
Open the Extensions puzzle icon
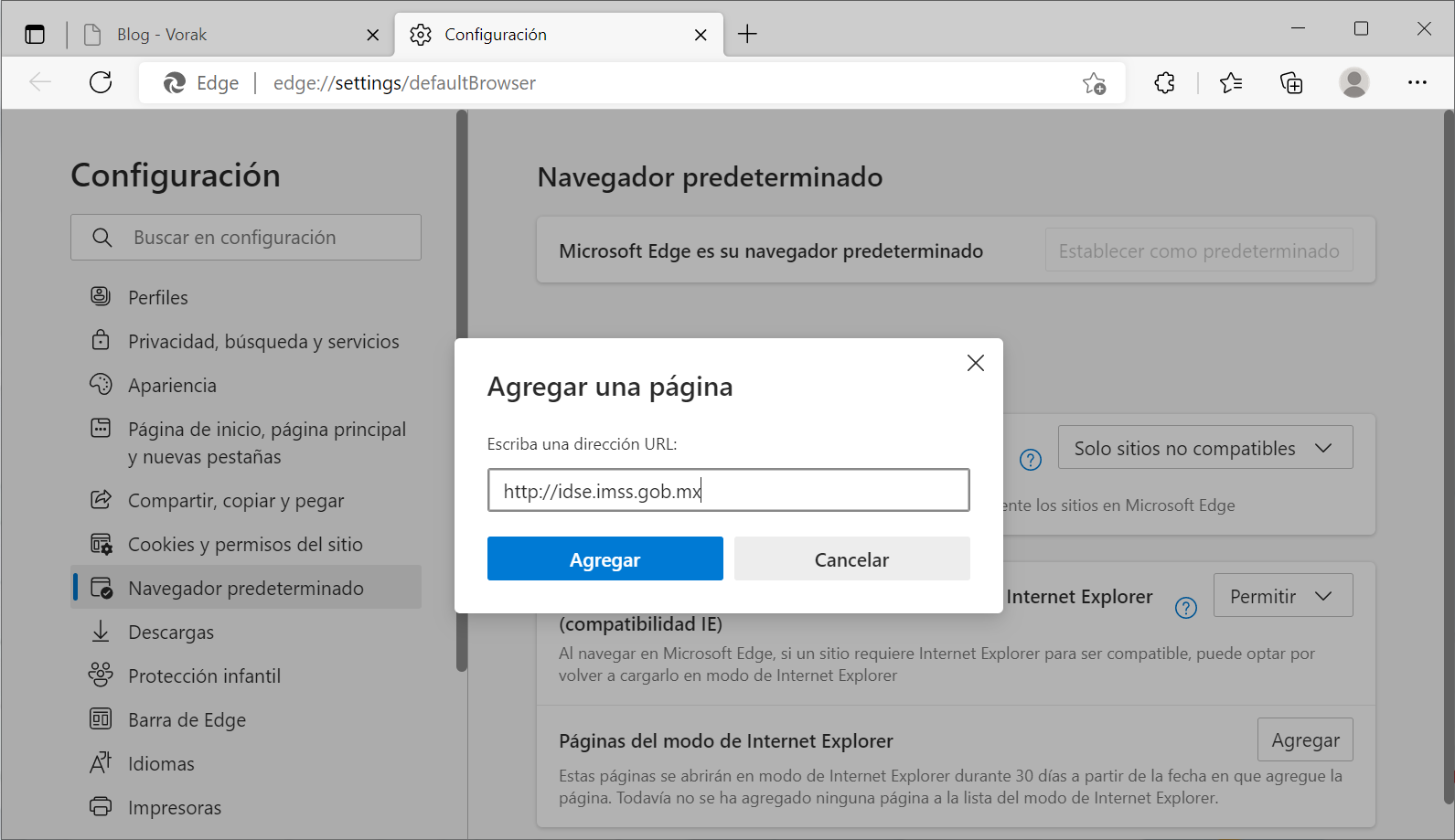[x=1164, y=83]
